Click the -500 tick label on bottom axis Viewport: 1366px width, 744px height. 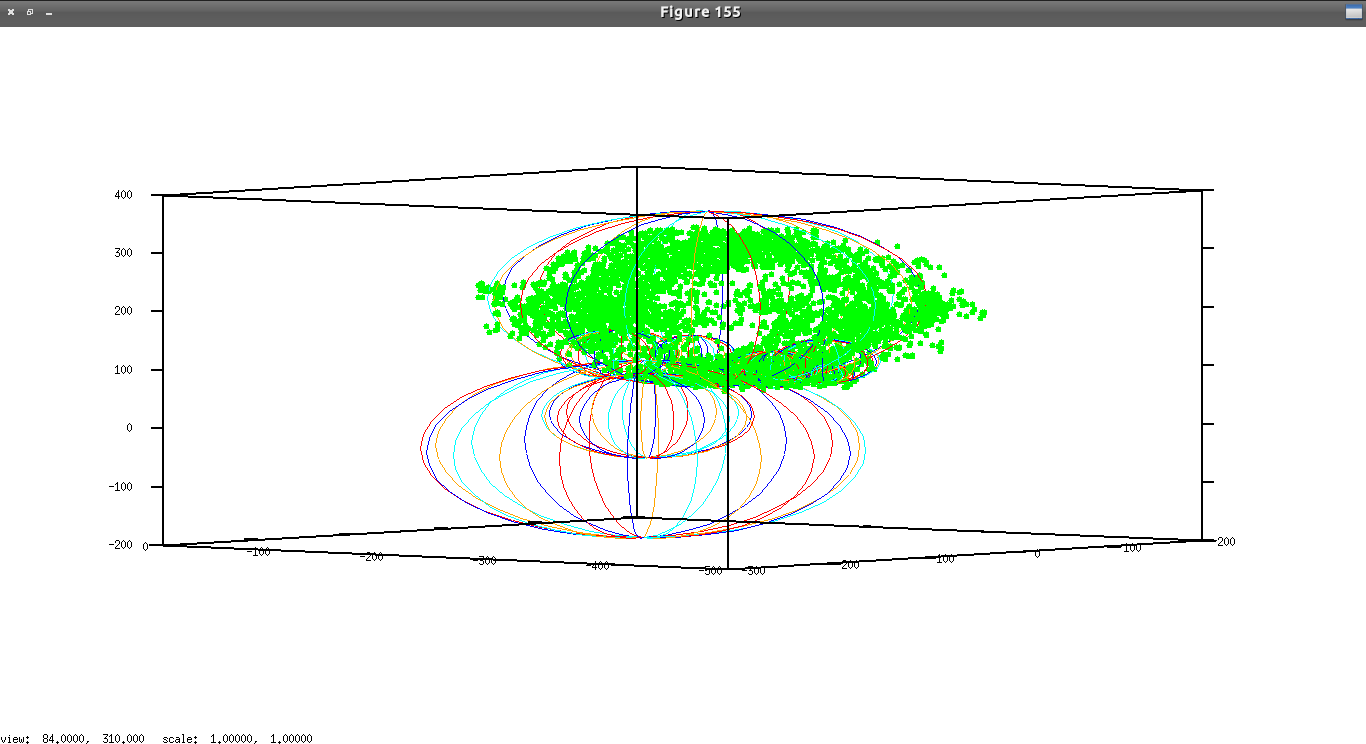(710, 571)
